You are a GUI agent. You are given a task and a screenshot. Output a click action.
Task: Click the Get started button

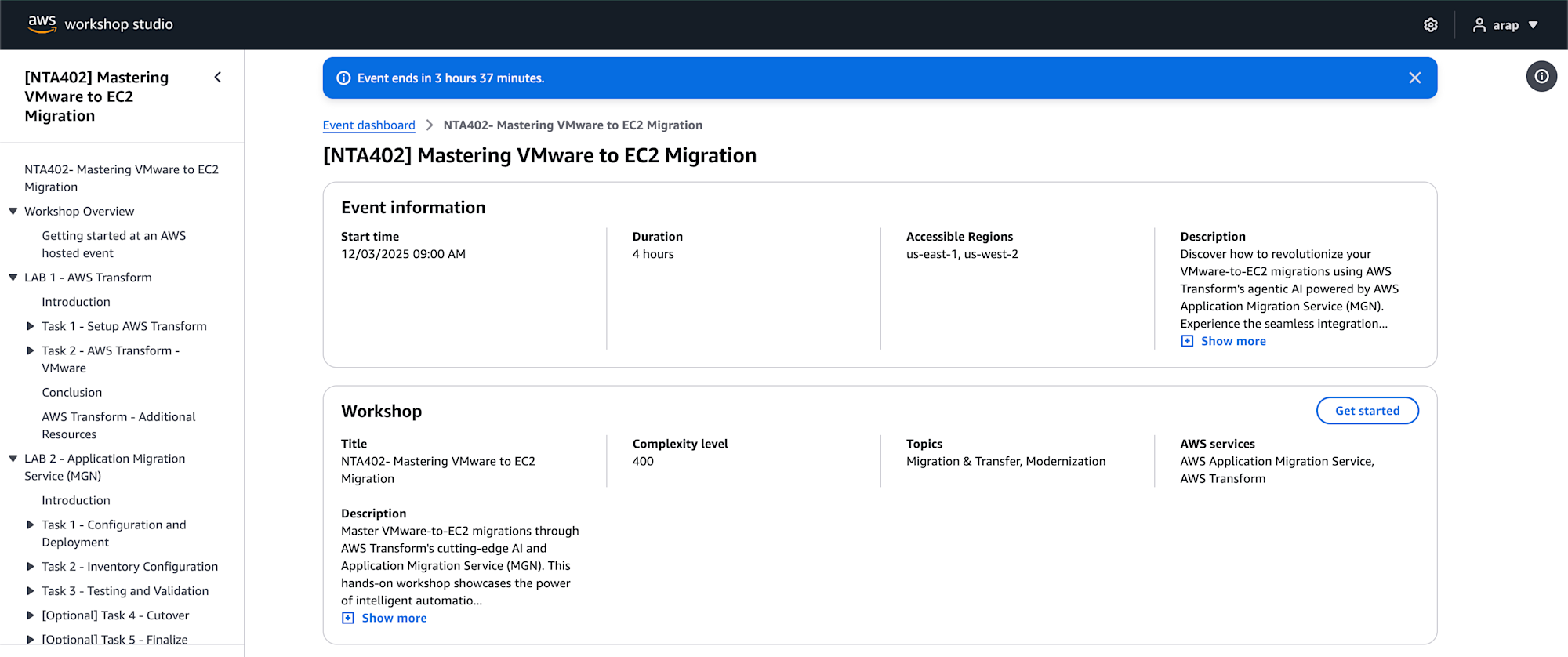(1367, 411)
